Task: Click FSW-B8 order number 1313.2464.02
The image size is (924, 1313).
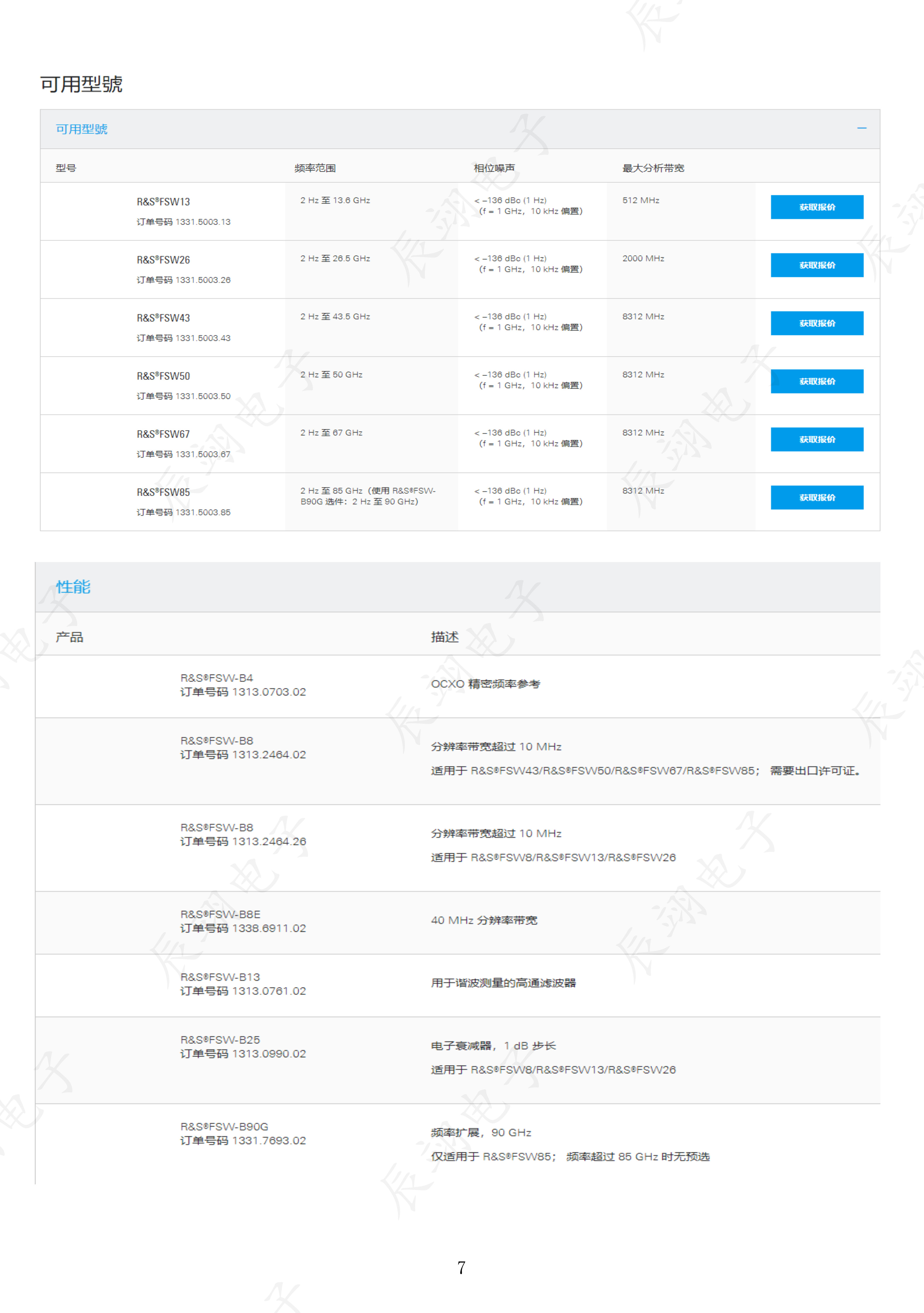Action: click(x=269, y=755)
